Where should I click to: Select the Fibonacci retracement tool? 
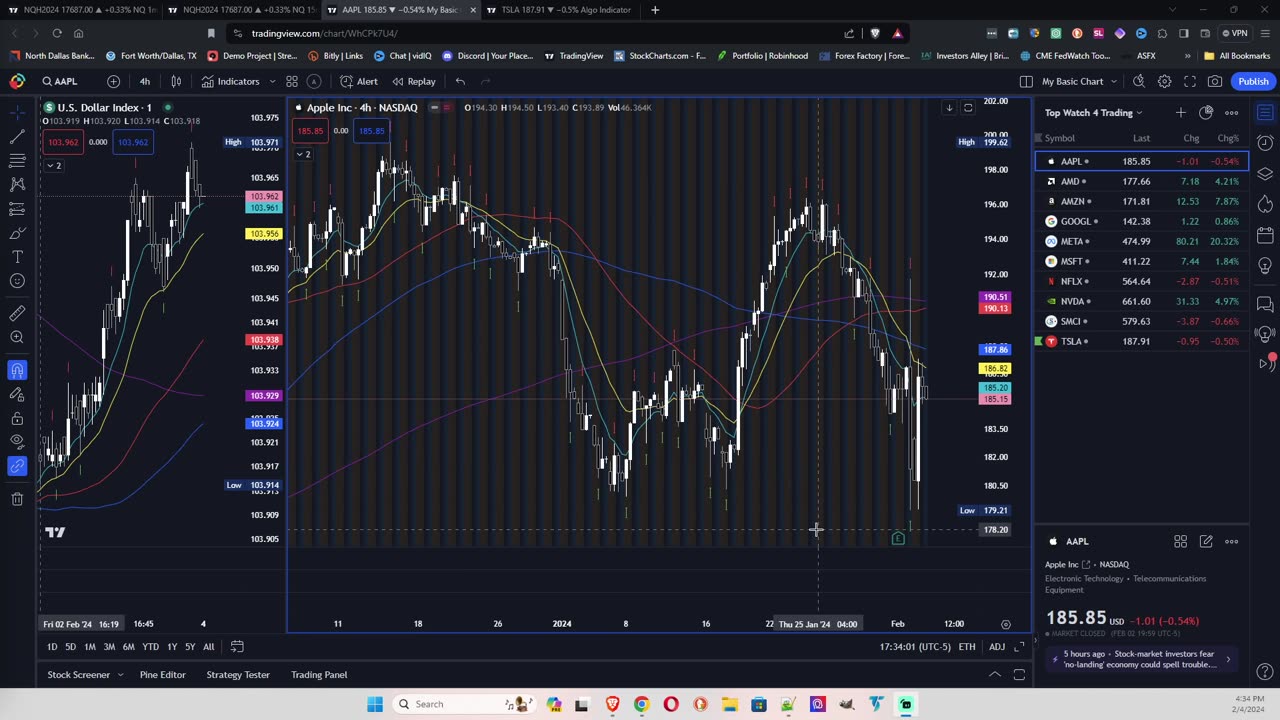pos(17,160)
